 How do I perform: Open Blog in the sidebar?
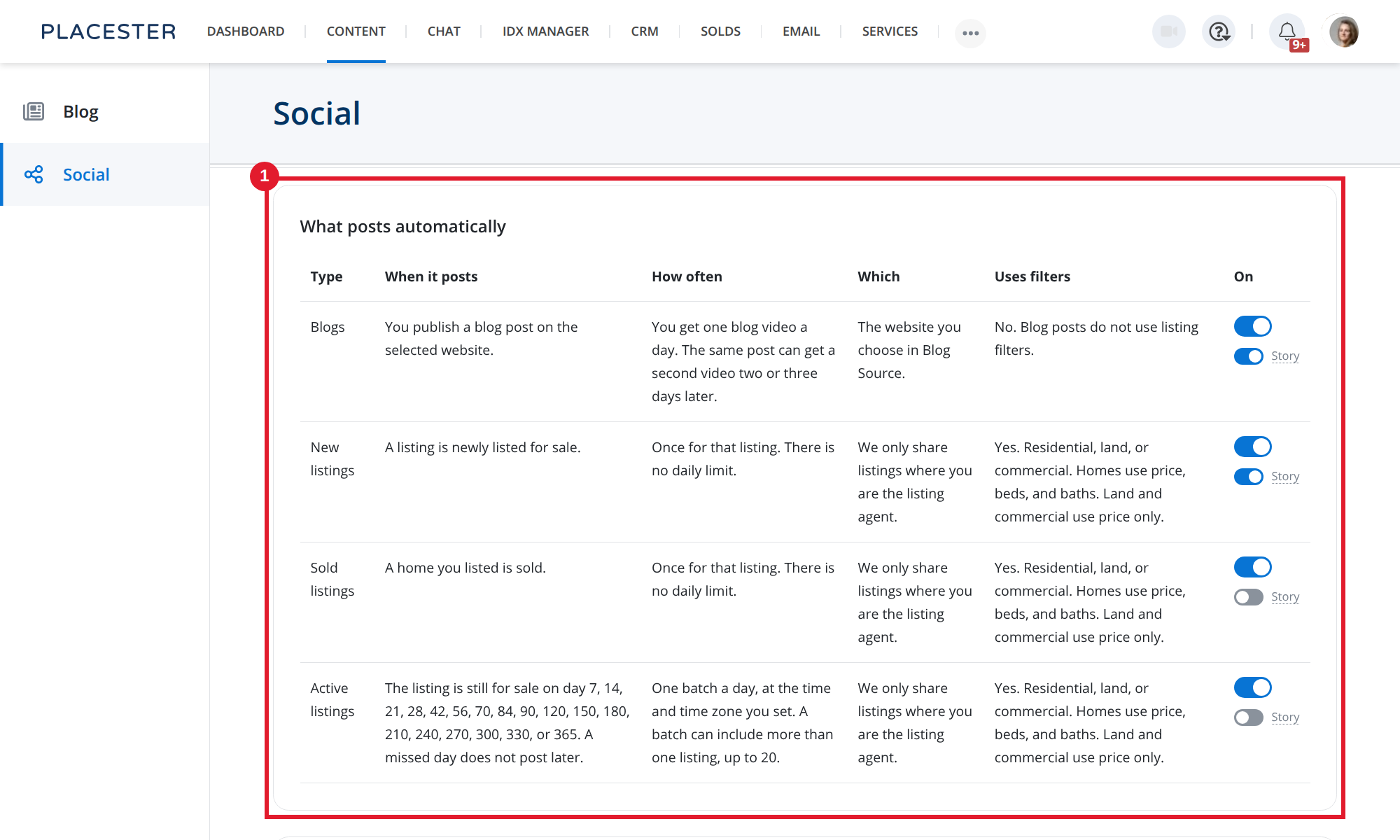point(105,111)
